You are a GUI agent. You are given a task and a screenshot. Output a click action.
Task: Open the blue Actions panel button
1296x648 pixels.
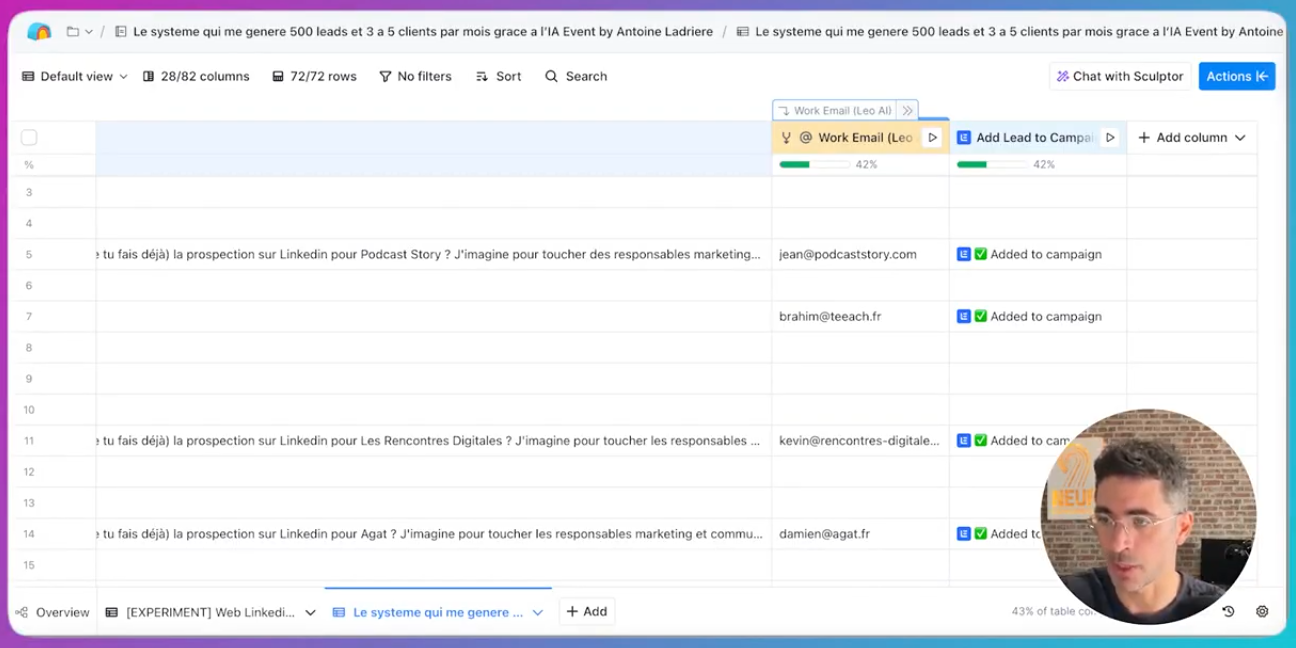[x=1237, y=76]
